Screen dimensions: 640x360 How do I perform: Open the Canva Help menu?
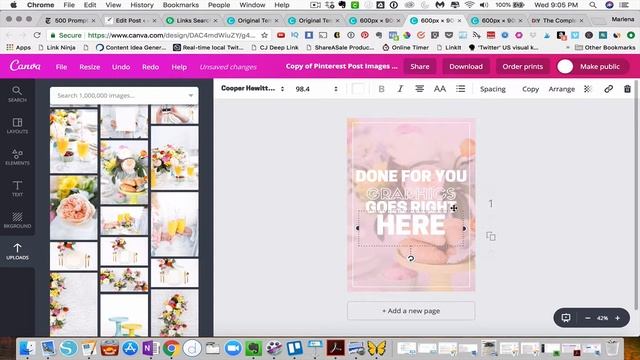(179, 67)
